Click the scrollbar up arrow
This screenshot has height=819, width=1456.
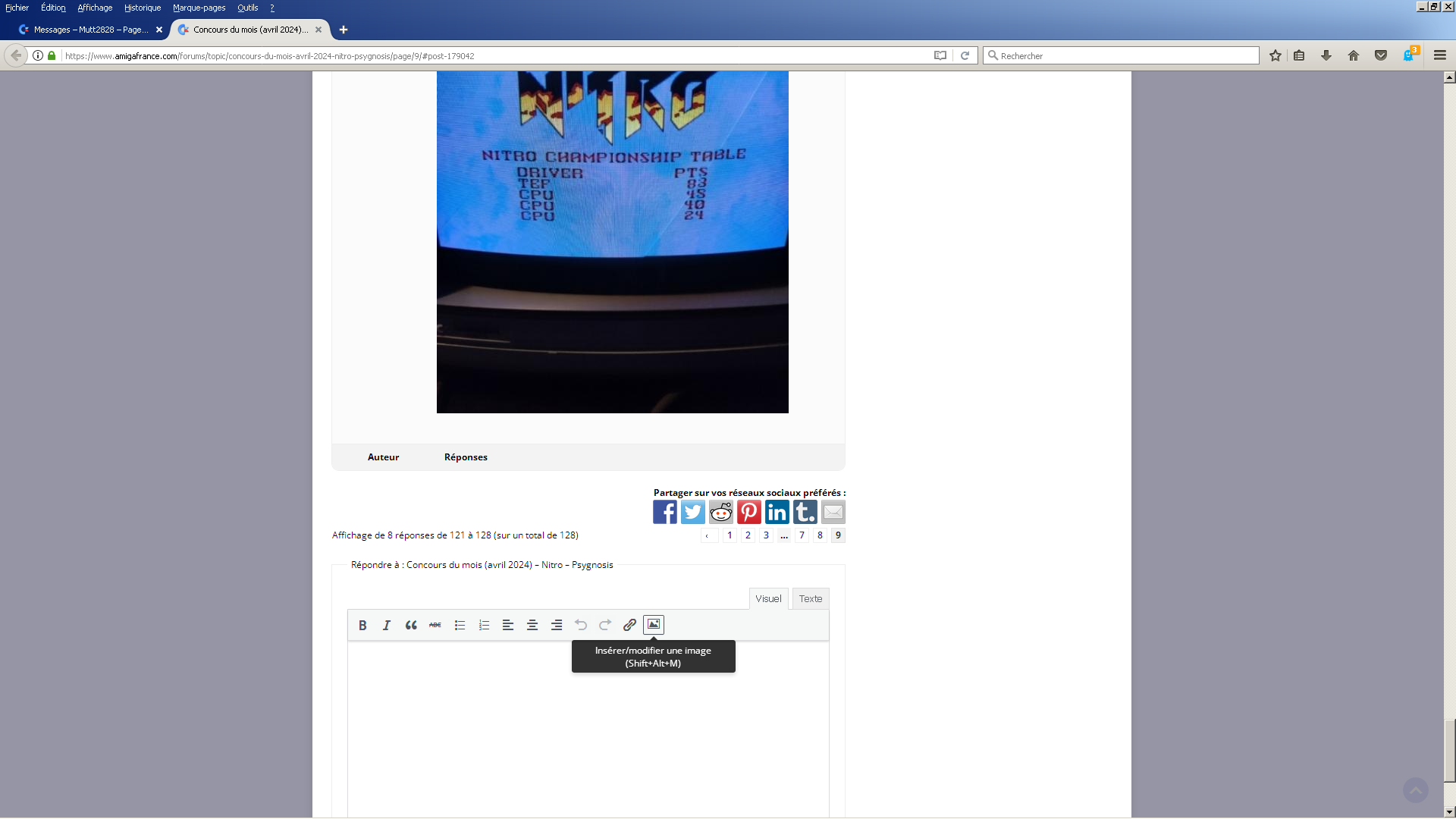1449,77
